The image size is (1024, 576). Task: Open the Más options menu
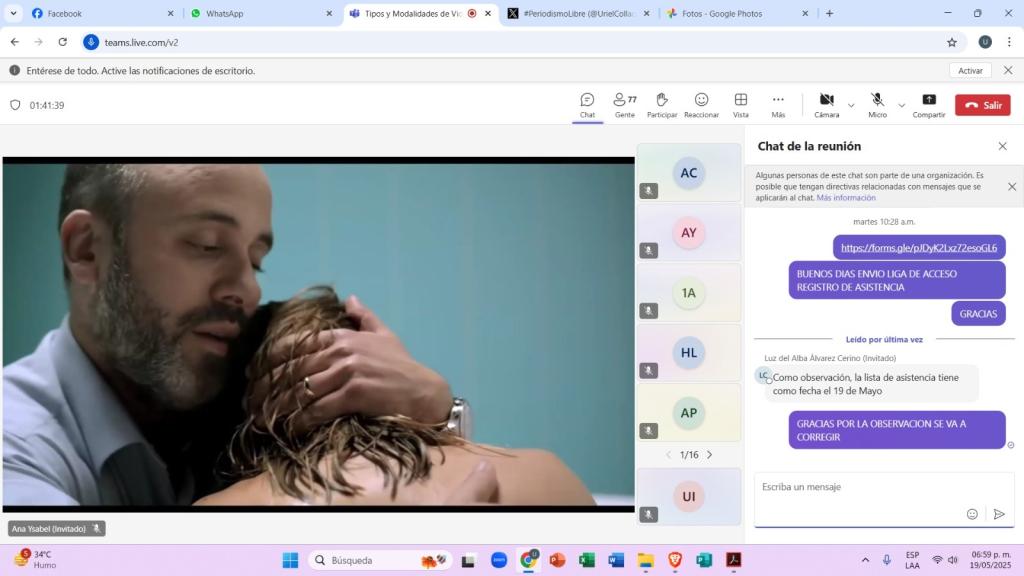pos(778,104)
